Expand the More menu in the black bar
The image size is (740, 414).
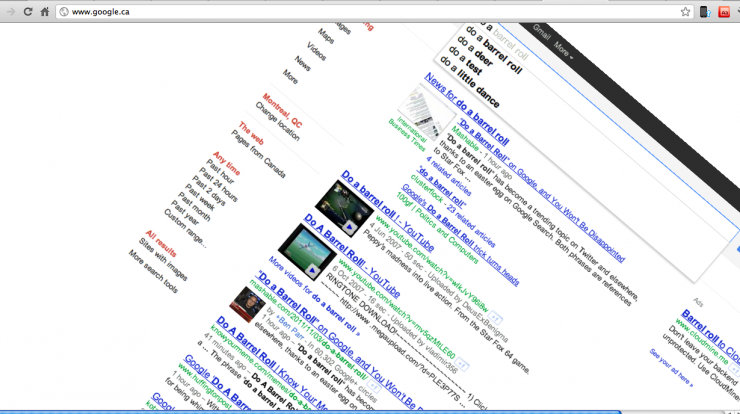[563, 50]
